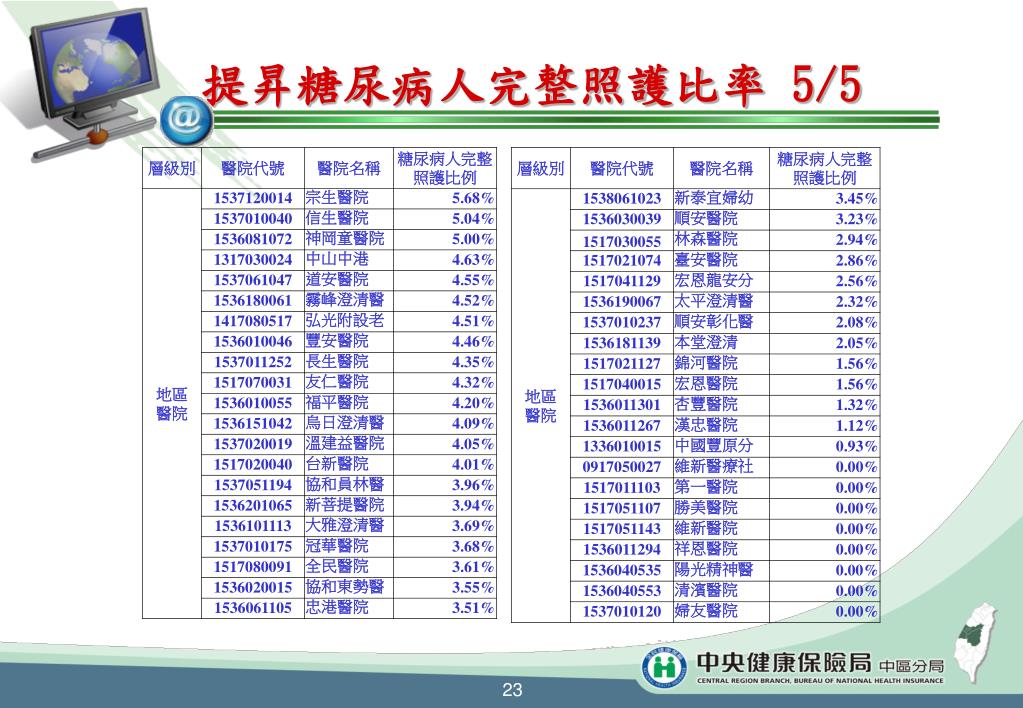1023x708 pixels.
Task: Click hospital code 1537010040
Action: click(x=253, y=219)
